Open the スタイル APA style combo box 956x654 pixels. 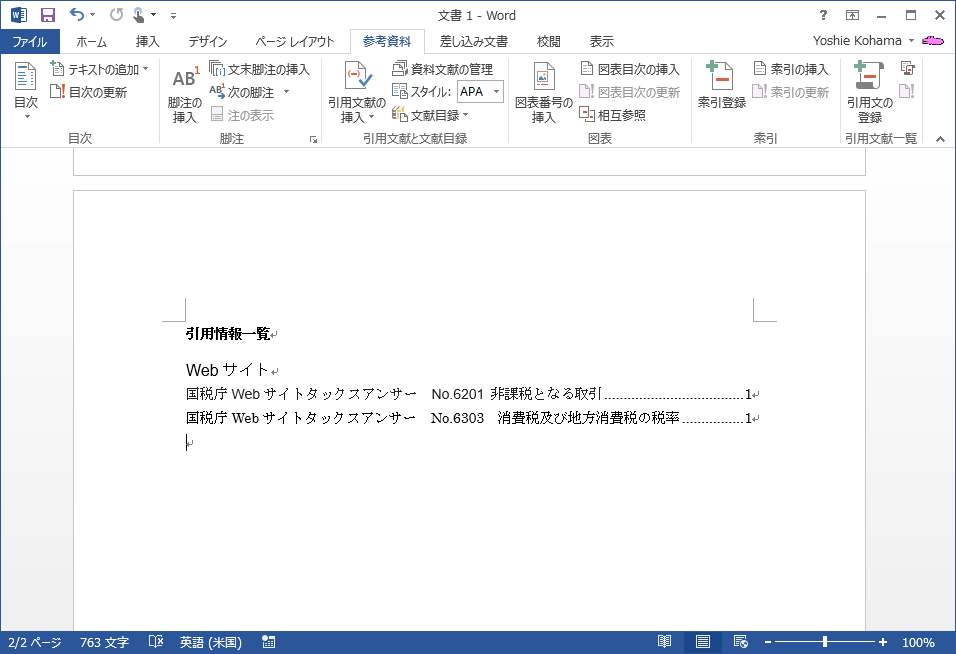pos(480,91)
